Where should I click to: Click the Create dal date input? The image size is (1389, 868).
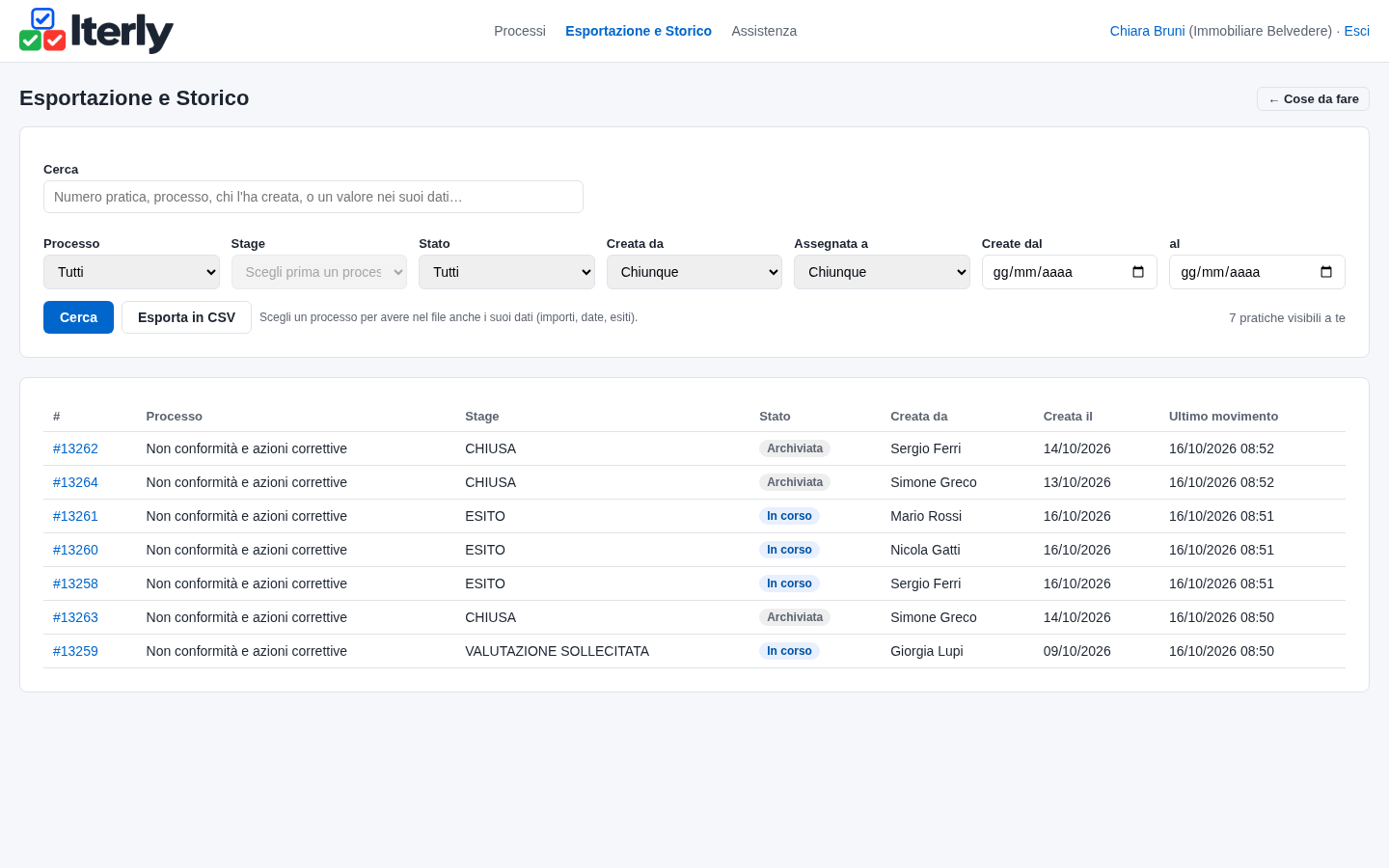pyautogui.click(x=1070, y=272)
